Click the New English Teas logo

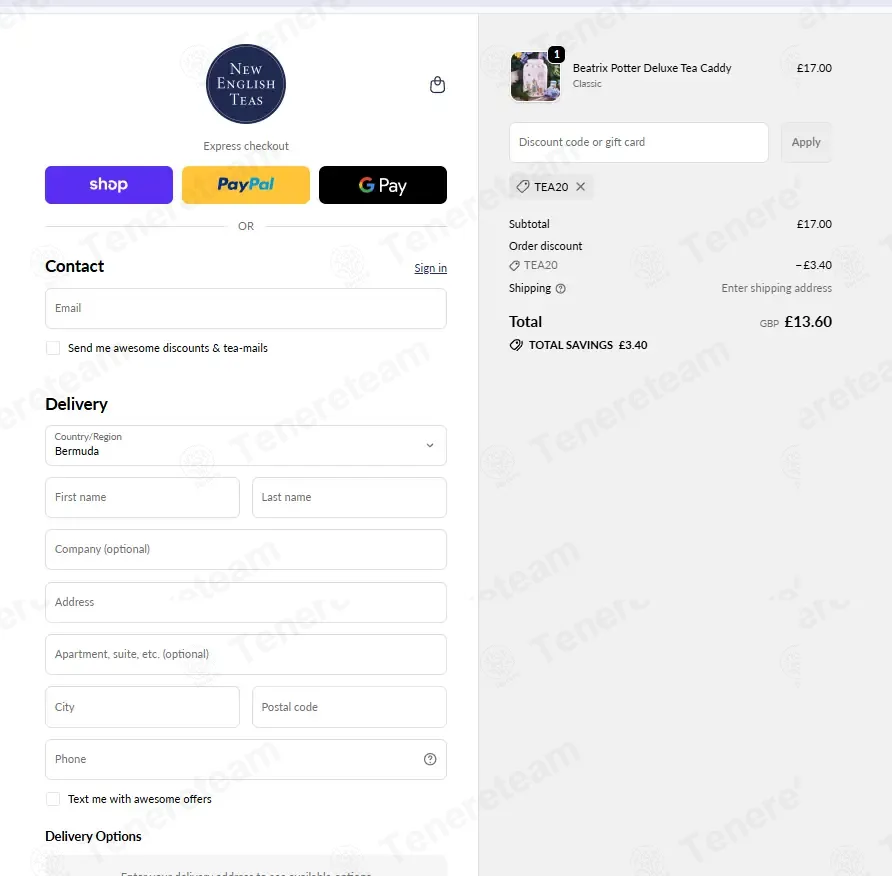click(246, 84)
